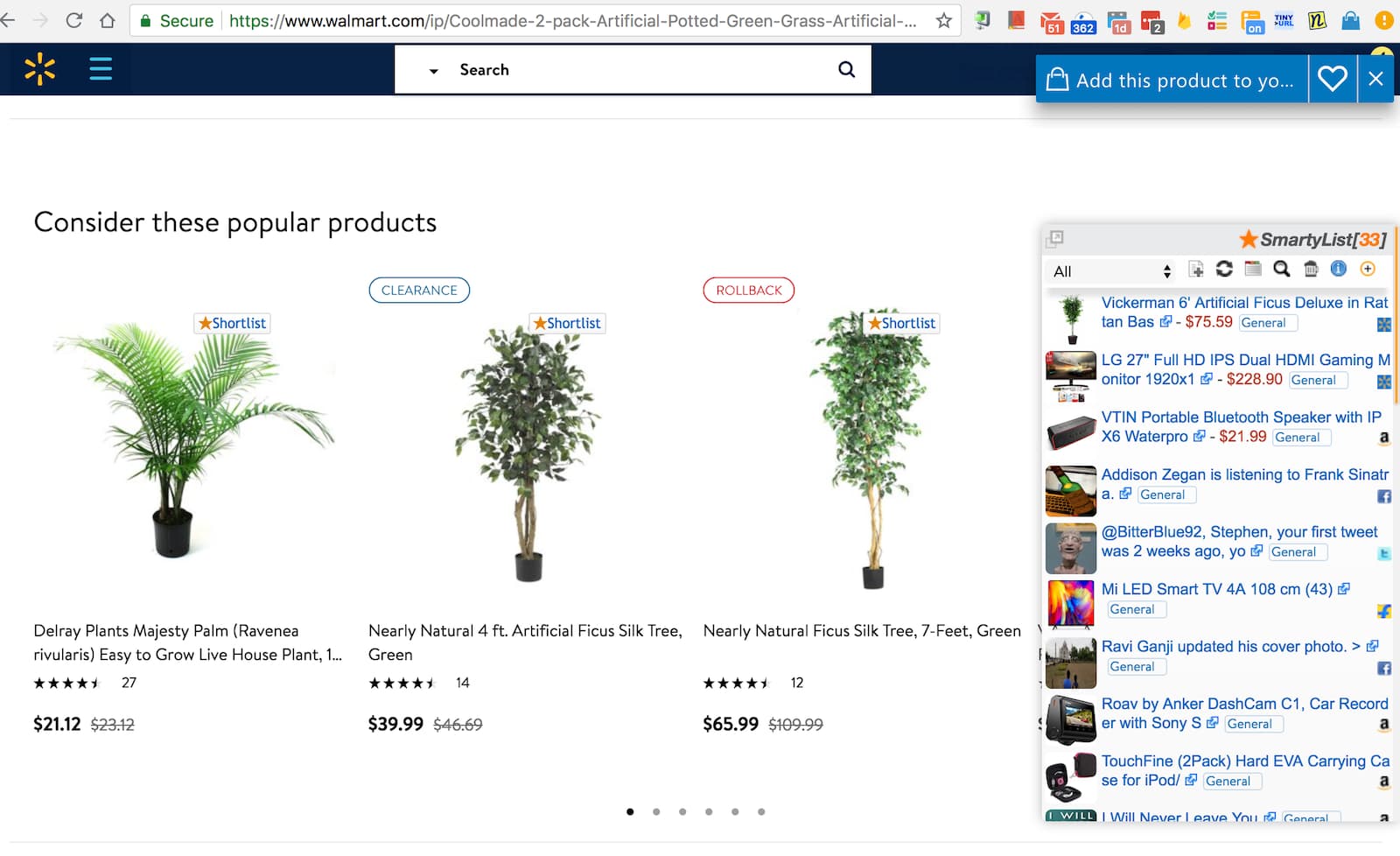Shortlist the Delray Plants Majesty Palm
This screenshot has height=856, width=1400.
232,323
